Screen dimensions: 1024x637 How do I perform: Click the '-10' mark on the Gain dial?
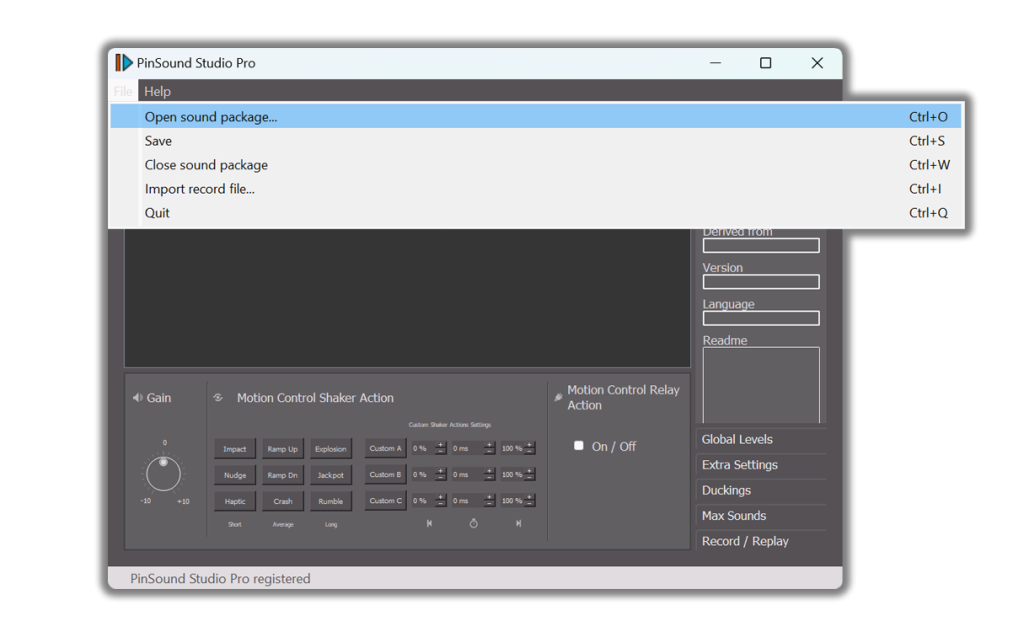[x=146, y=501]
